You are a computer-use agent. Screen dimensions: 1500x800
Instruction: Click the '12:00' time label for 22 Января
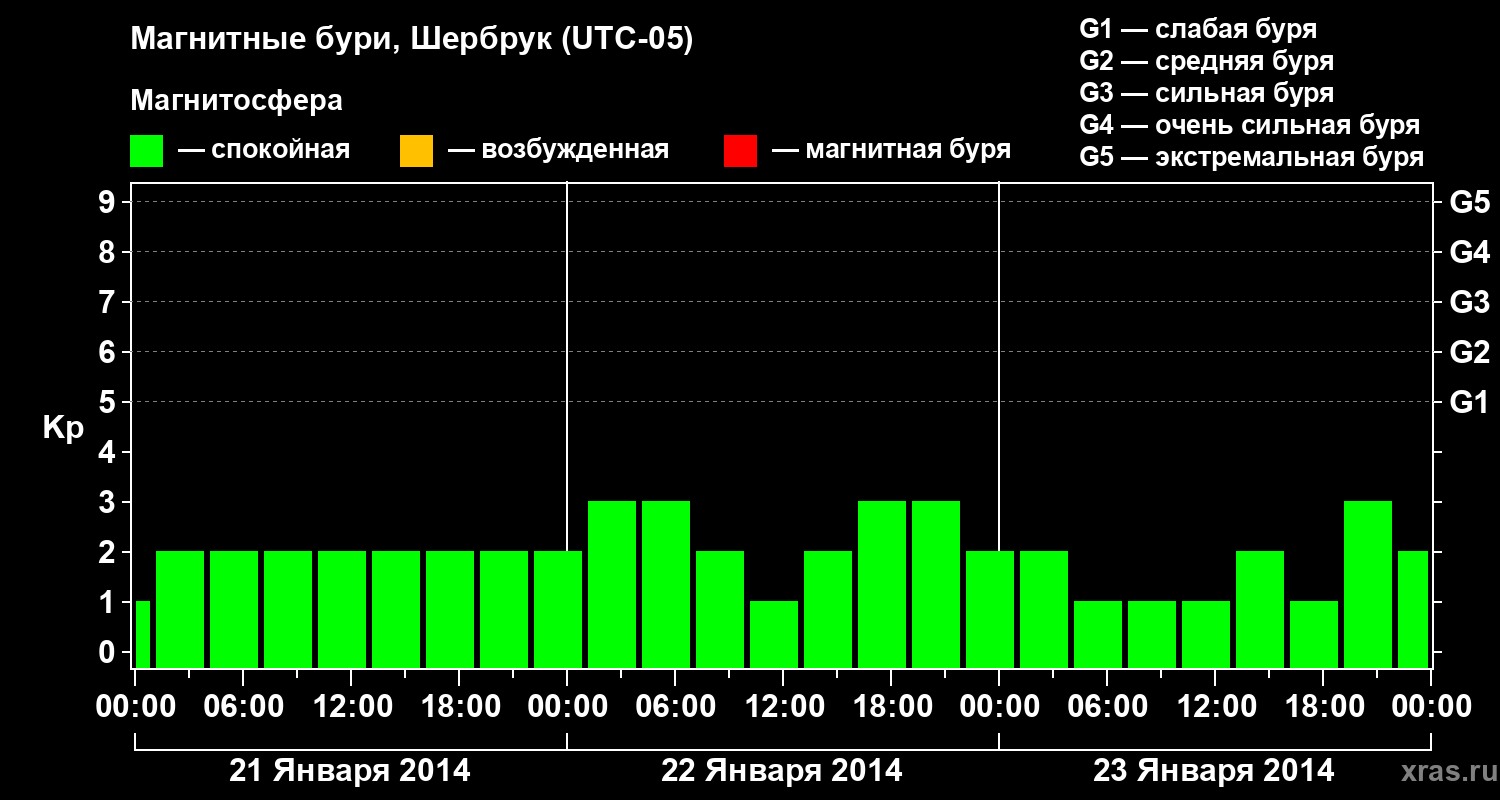click(783, 707)
